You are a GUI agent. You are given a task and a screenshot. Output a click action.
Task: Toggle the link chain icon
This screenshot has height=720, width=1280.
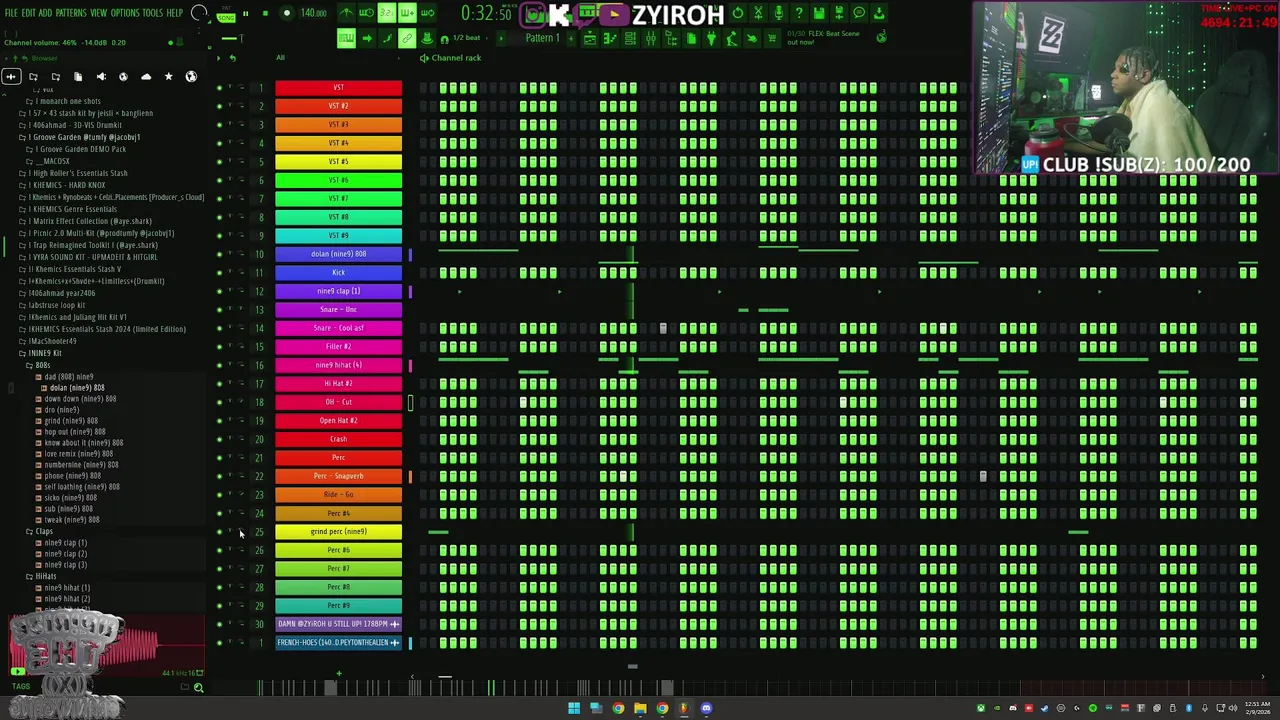(407, 38)
